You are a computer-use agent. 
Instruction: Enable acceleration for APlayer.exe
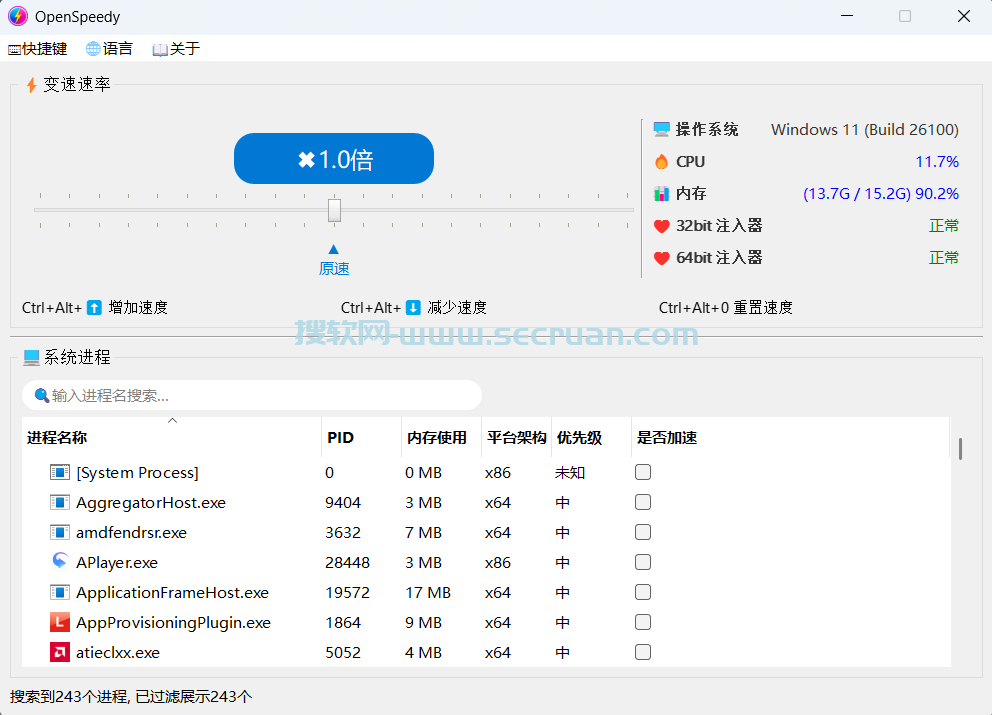pos(643,562)
